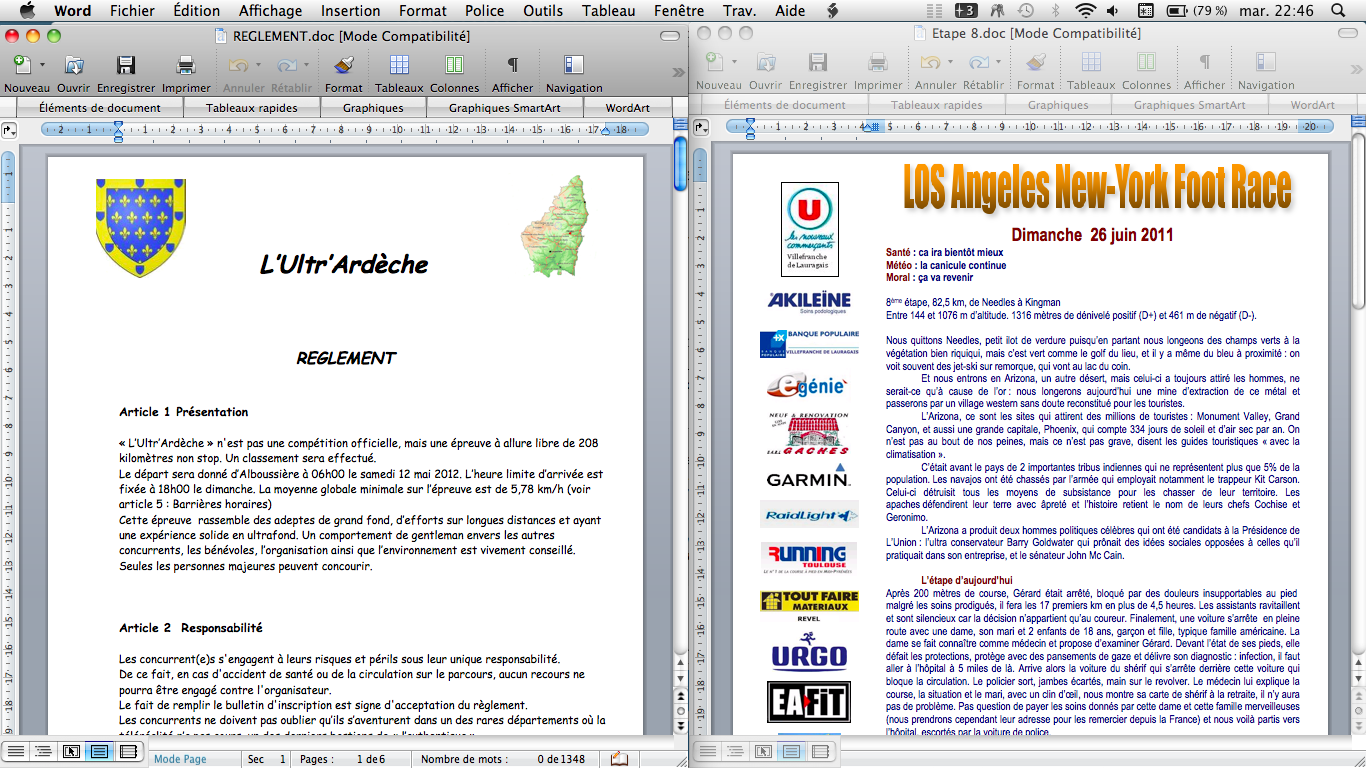This screenshot has height=768, width=1366.
Task: Open the Nouveau dropdown arrow in REGLEMENT.doc
Action: pos(42,66)
